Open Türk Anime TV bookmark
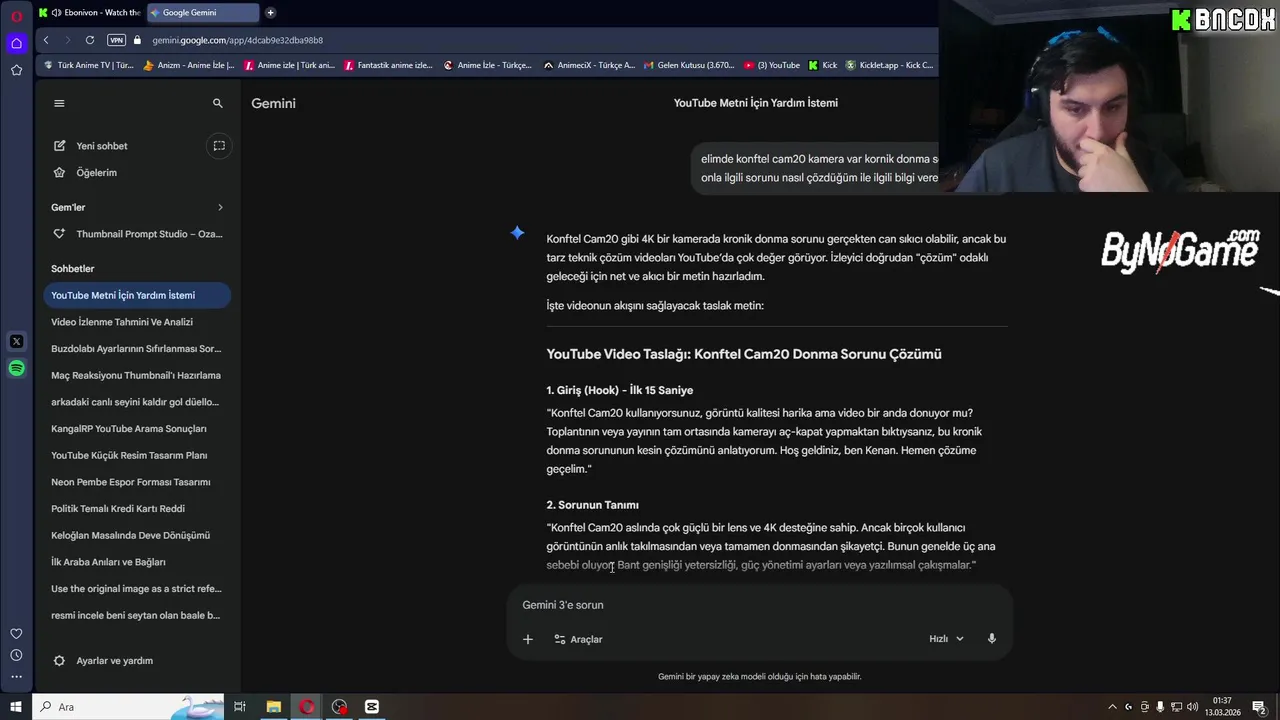Viewport: 1280px width, 720px height. tap(88, 65)
